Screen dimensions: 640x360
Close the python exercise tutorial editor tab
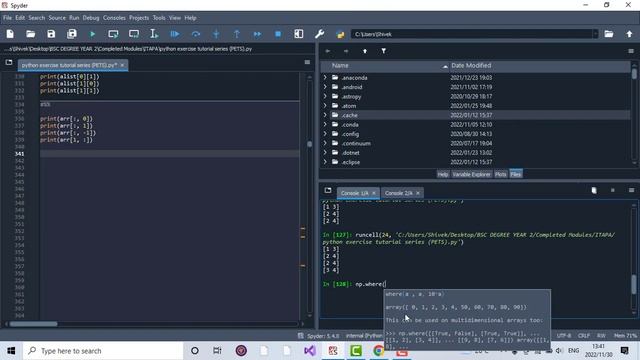(x=122, y=65)
